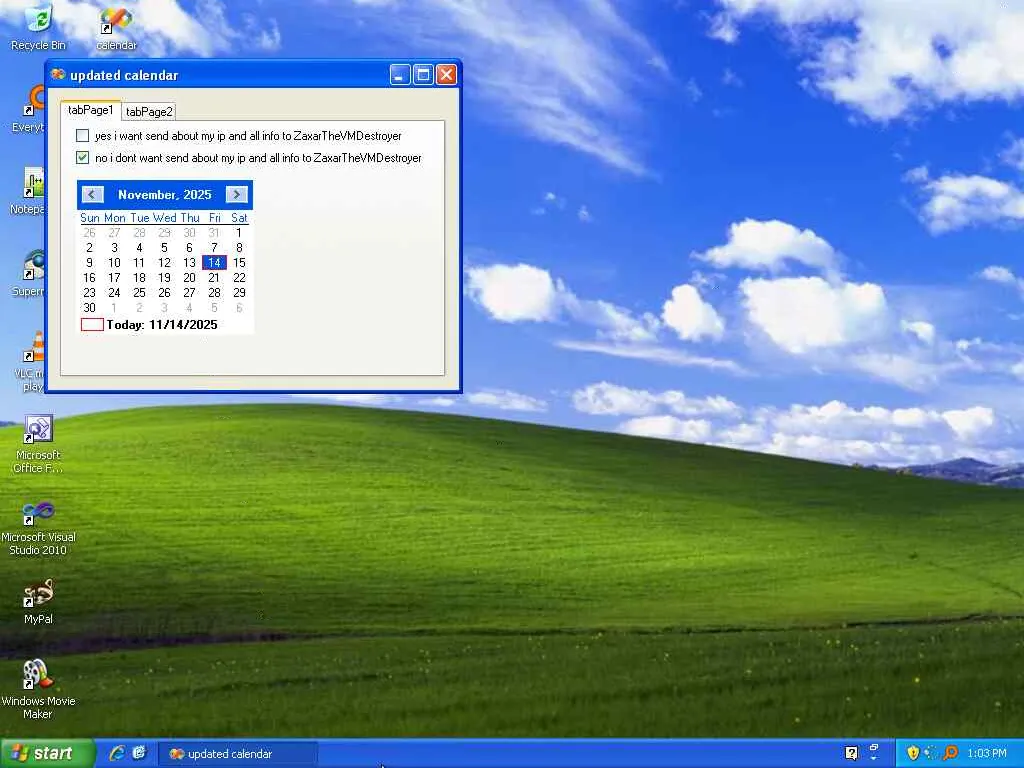
Task: Uncheck the 'no i dont want send' checkbox
Action: [x=82, y=157]
